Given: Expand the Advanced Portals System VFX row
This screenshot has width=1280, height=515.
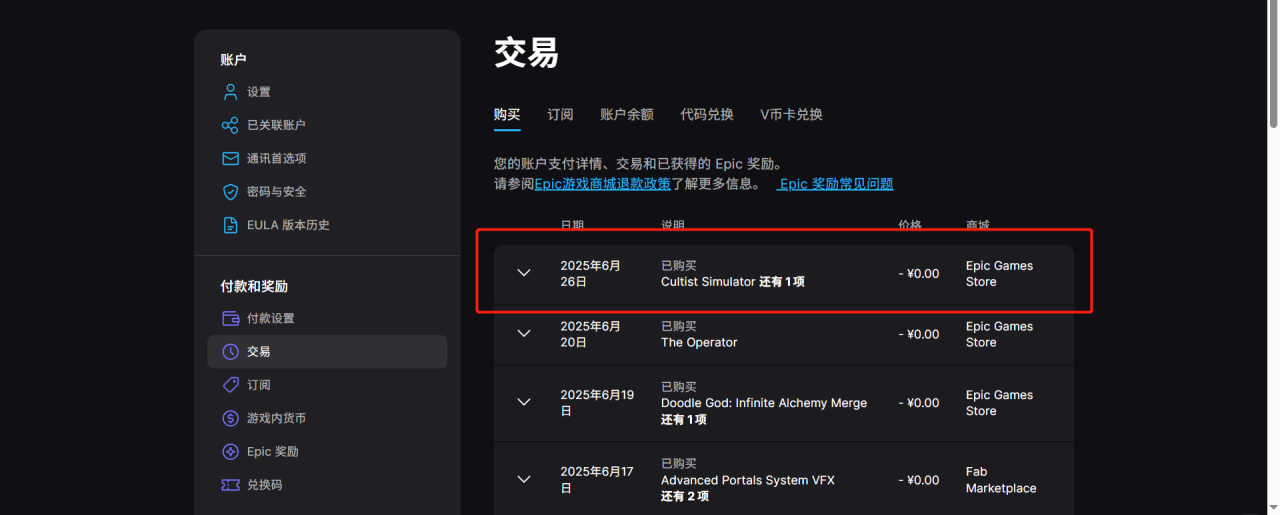Looking at the screenshot, I should click(x=524, y=479).
